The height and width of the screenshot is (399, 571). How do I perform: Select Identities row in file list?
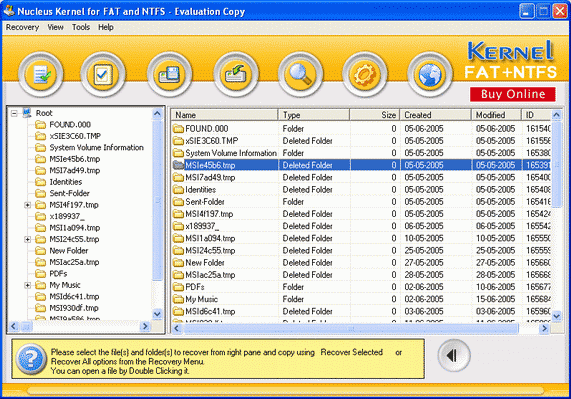pyautogui.click(x=361, y=190)
